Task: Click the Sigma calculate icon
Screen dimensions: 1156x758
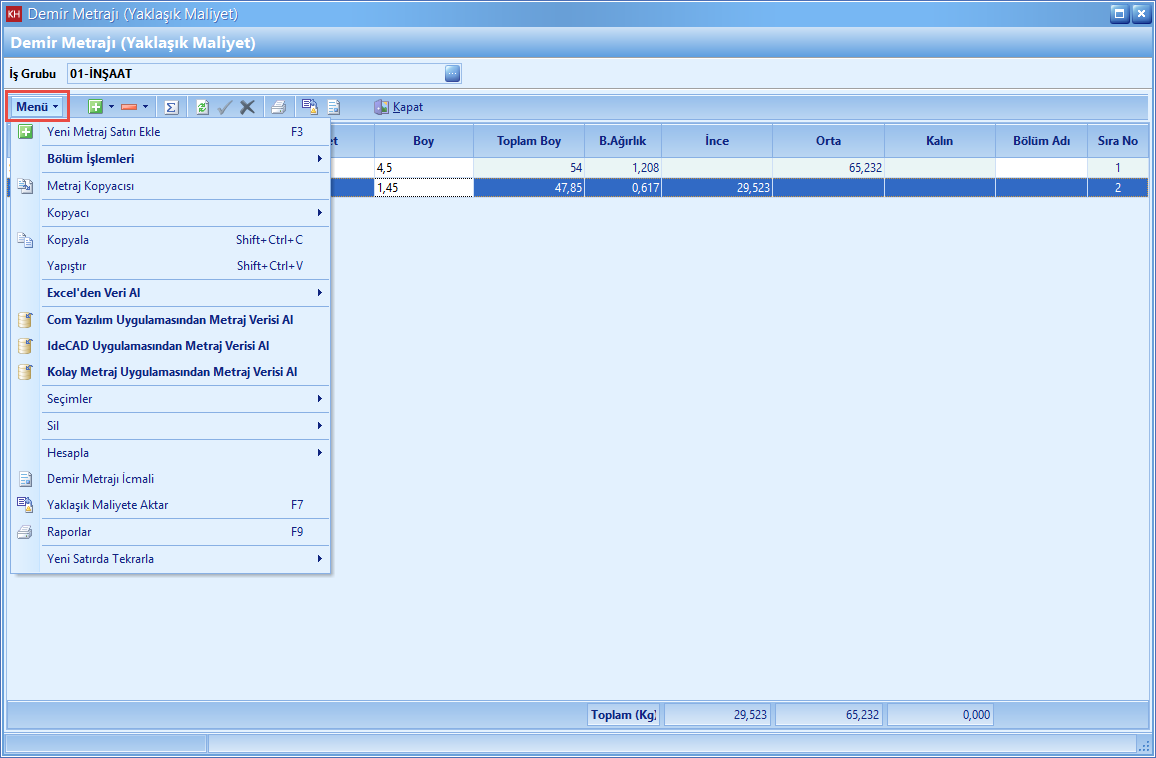Action: (171, 107)
